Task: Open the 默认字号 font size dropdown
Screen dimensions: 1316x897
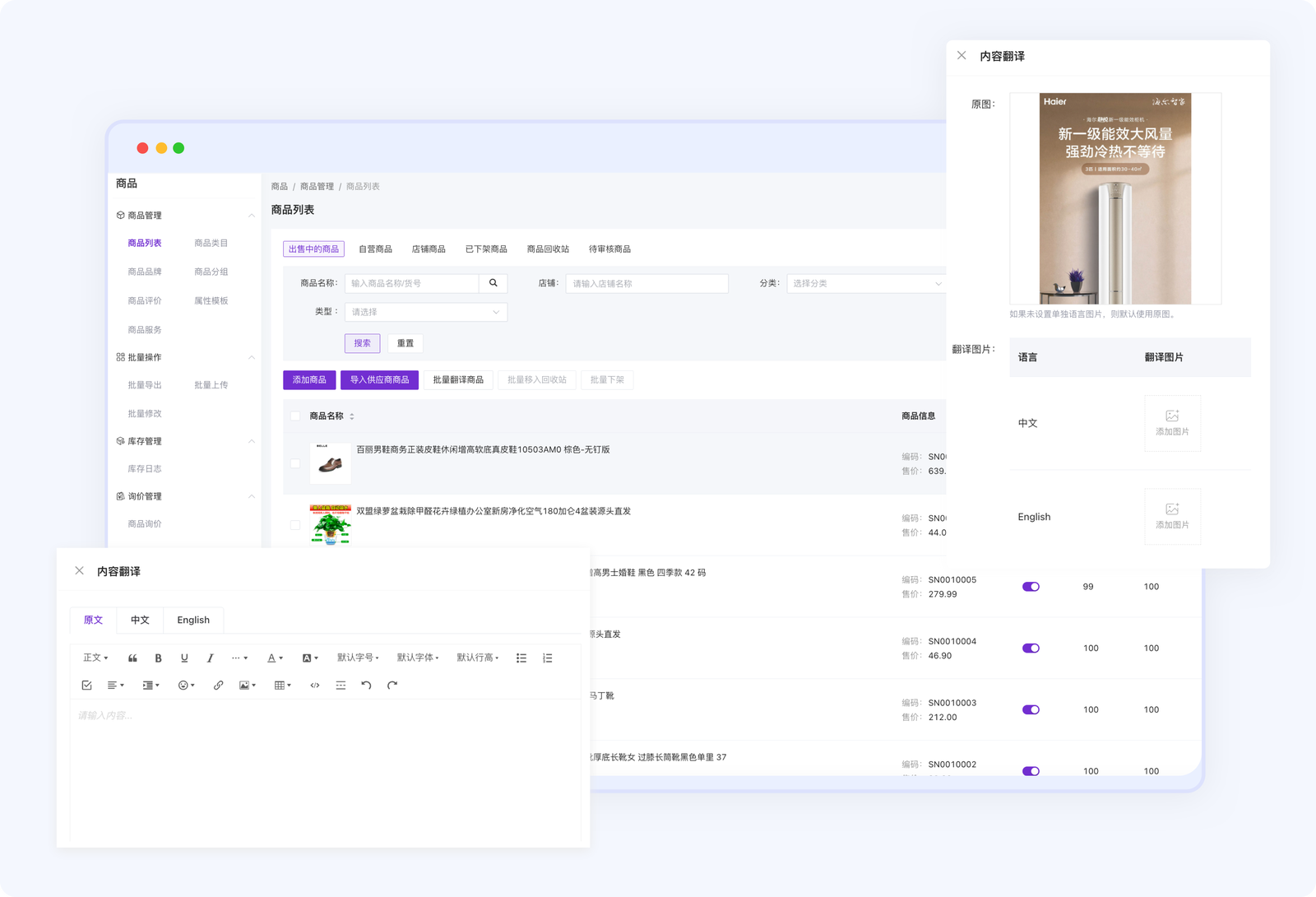Action: [358, 658]
